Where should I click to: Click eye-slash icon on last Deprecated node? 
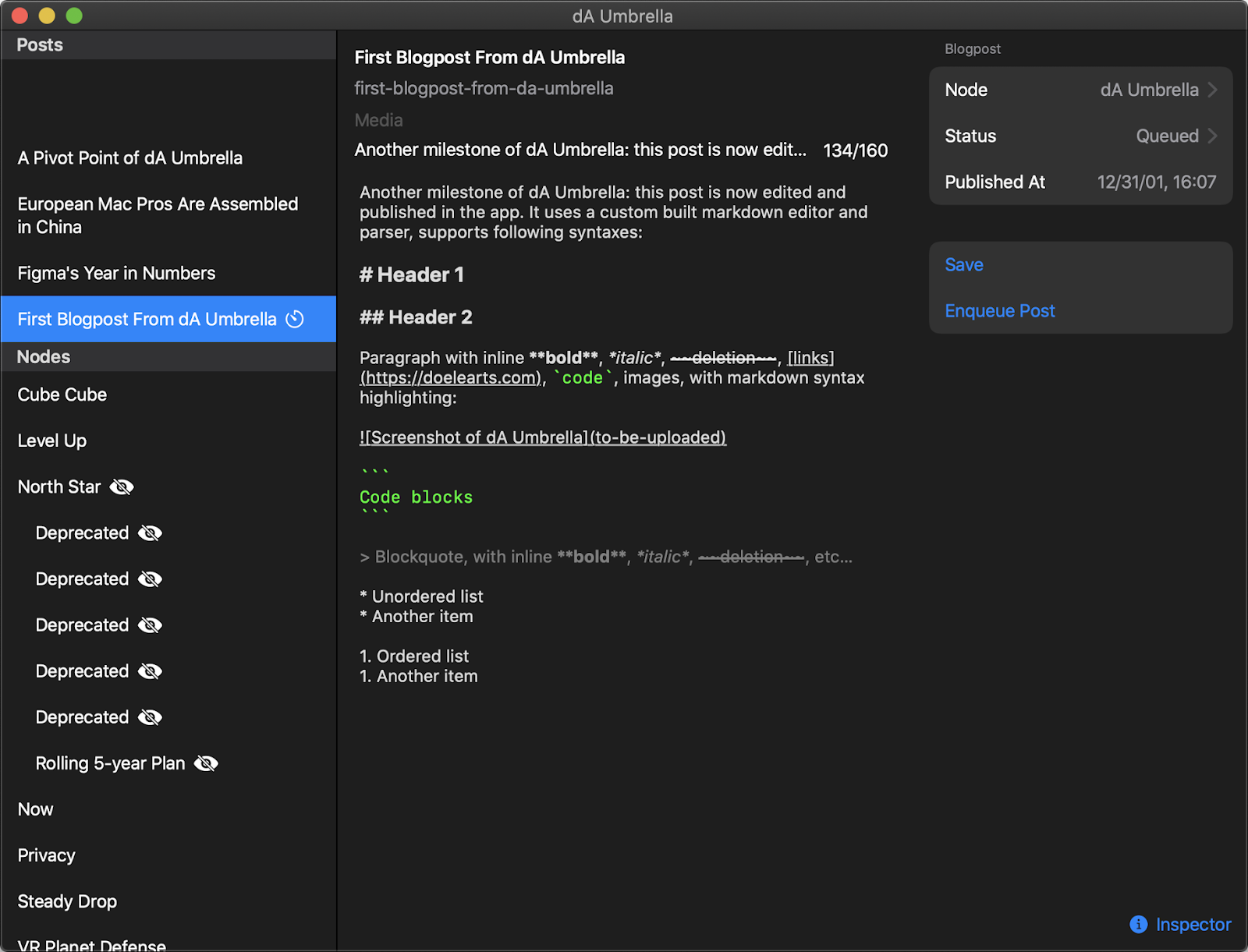[x=150, y=717]
